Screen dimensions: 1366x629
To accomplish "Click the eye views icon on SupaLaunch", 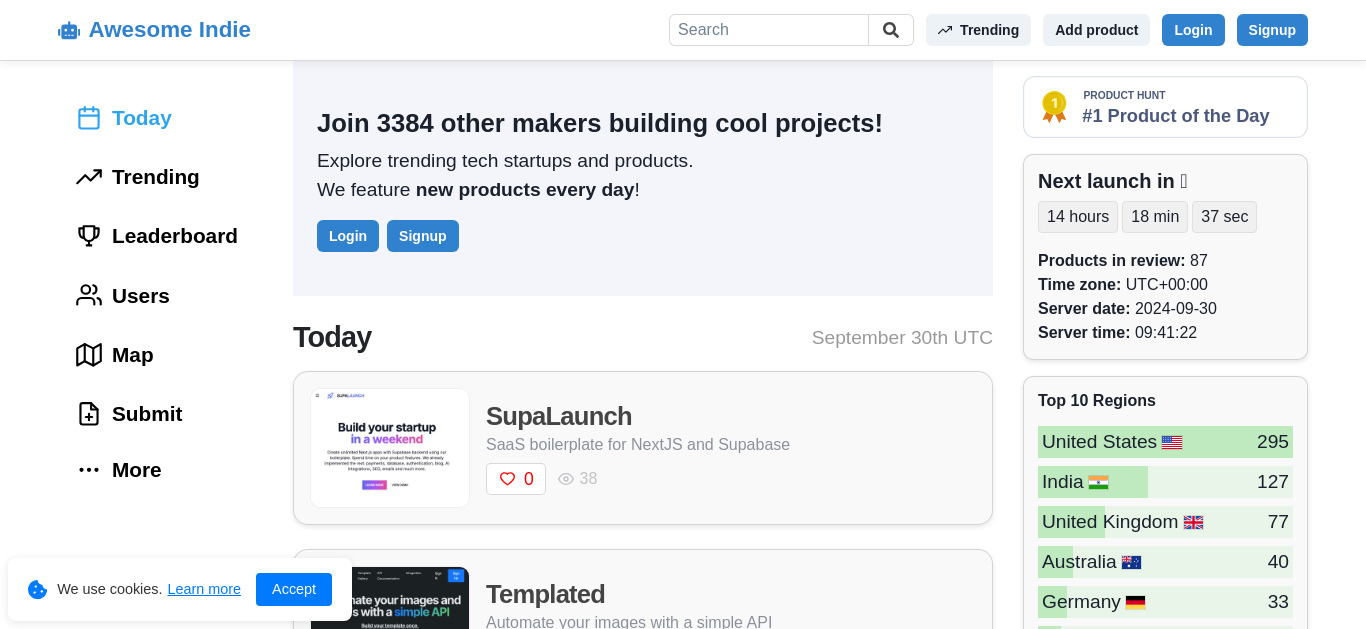I will 566,479.
